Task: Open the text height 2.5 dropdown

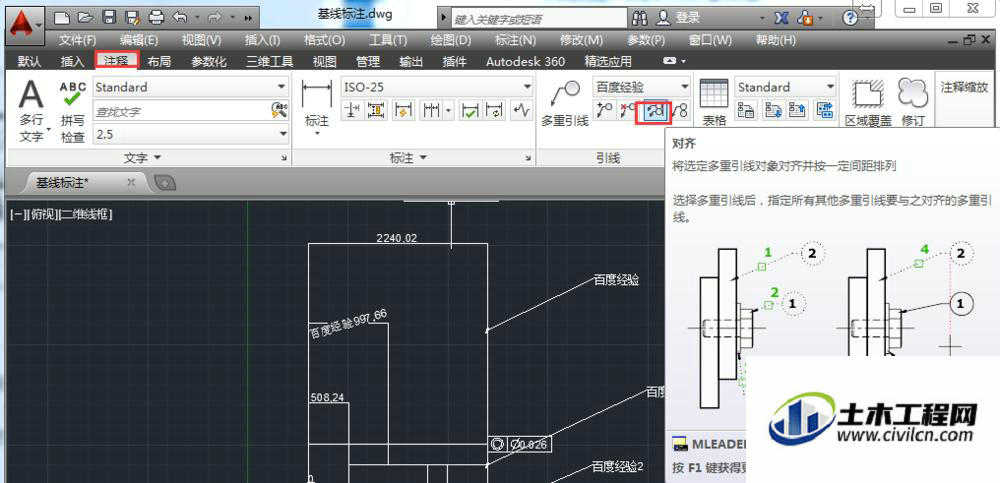Action: [282, 135]
